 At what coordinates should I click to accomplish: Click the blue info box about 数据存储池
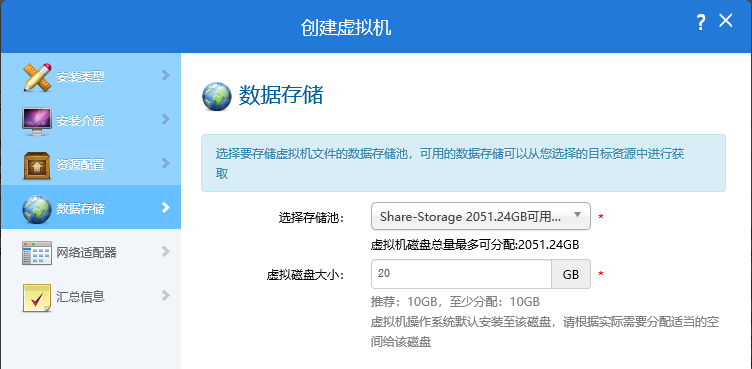pyautogui.click(x=463, y=163)
